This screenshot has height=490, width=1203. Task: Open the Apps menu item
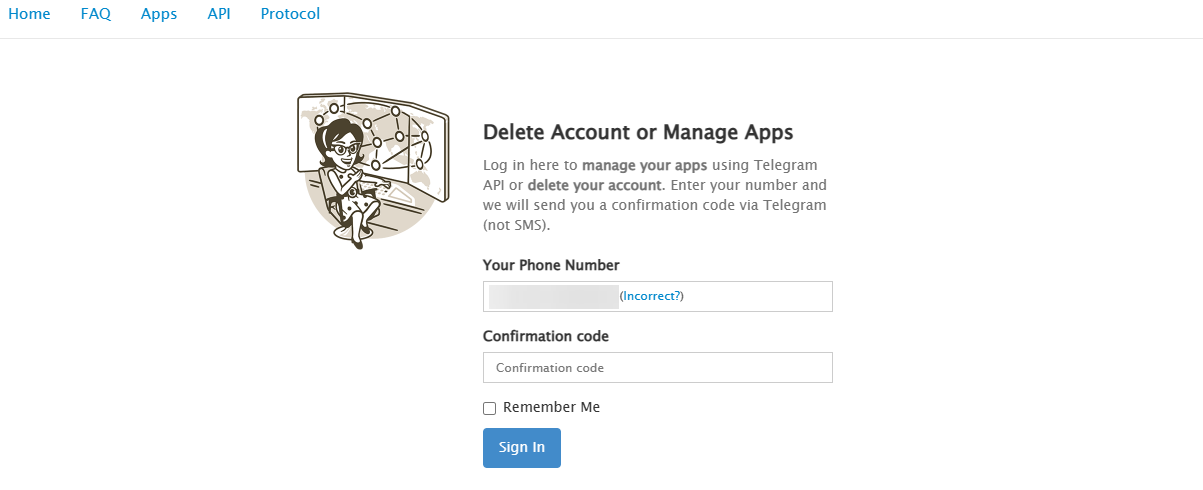159,15
